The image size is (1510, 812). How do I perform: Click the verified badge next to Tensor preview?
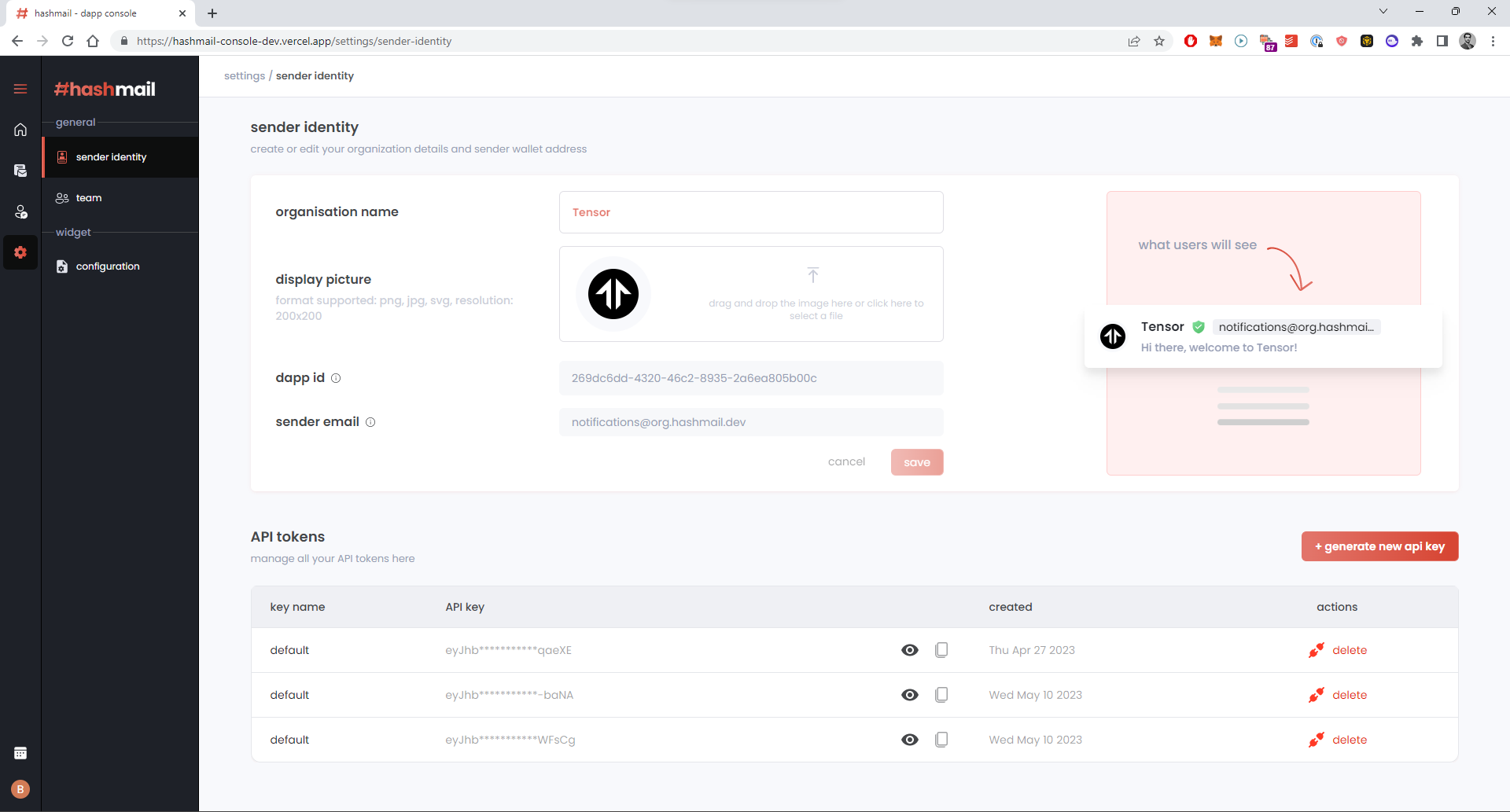1199,327
